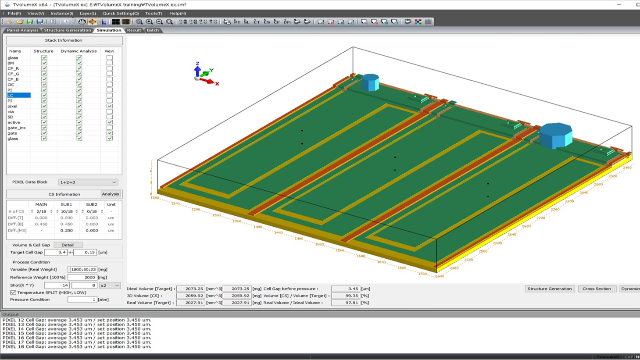Toggle Dynamic Analysis checkbox for CF_G
This screenshot has width=640, height=360.
point(79,74)
